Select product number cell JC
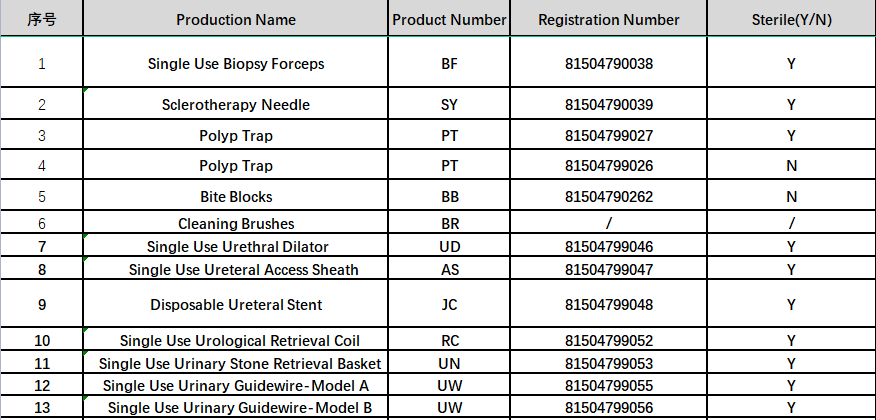The width and height of the screenshot is (876, 420). pyautogui.click(x=449, y=304)
